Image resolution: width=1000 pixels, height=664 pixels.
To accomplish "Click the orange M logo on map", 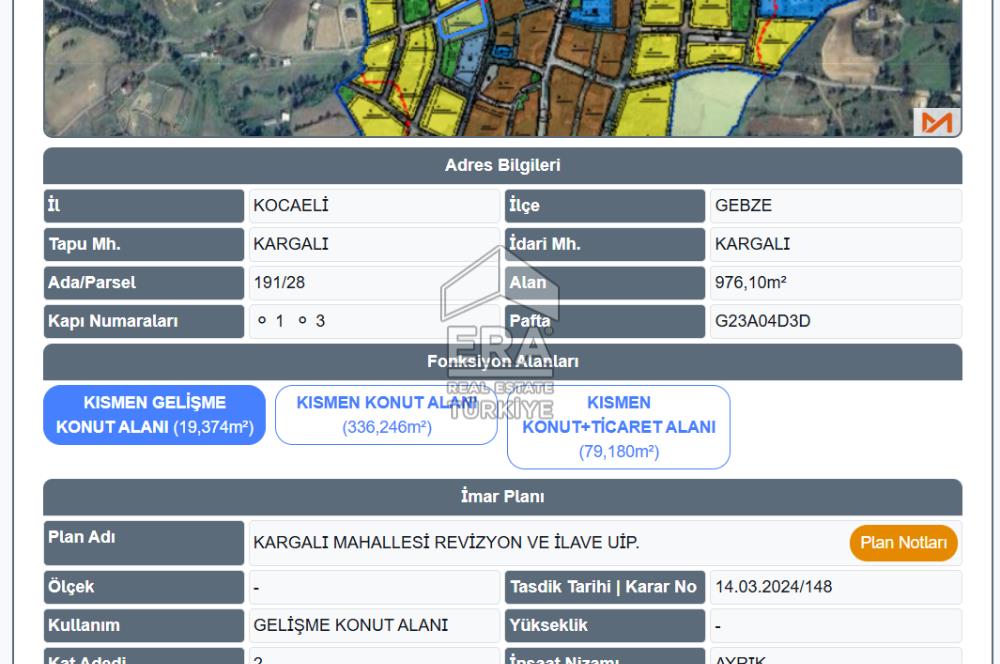I will (x=936, y=122).
